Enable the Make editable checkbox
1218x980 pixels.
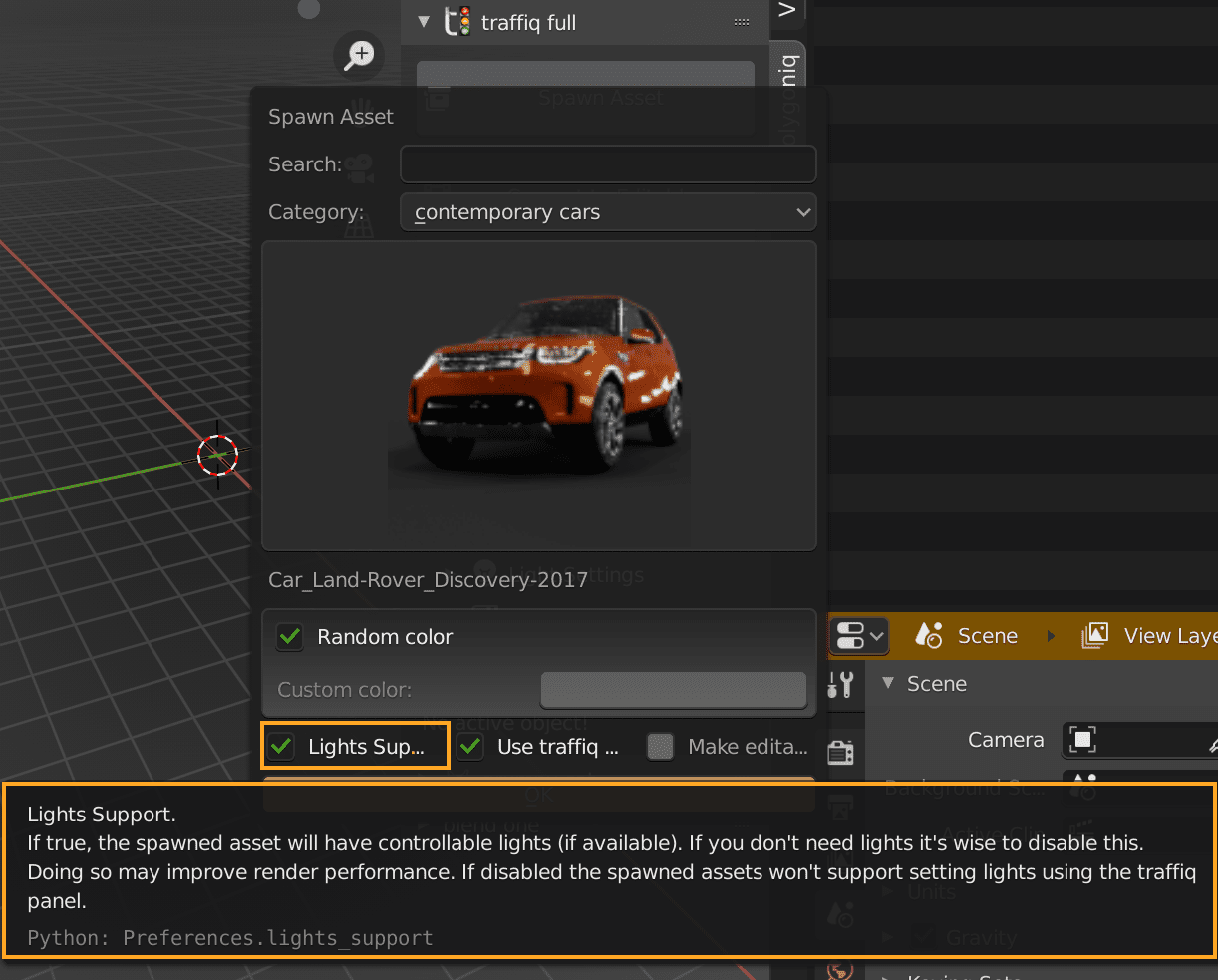[660, 747]
